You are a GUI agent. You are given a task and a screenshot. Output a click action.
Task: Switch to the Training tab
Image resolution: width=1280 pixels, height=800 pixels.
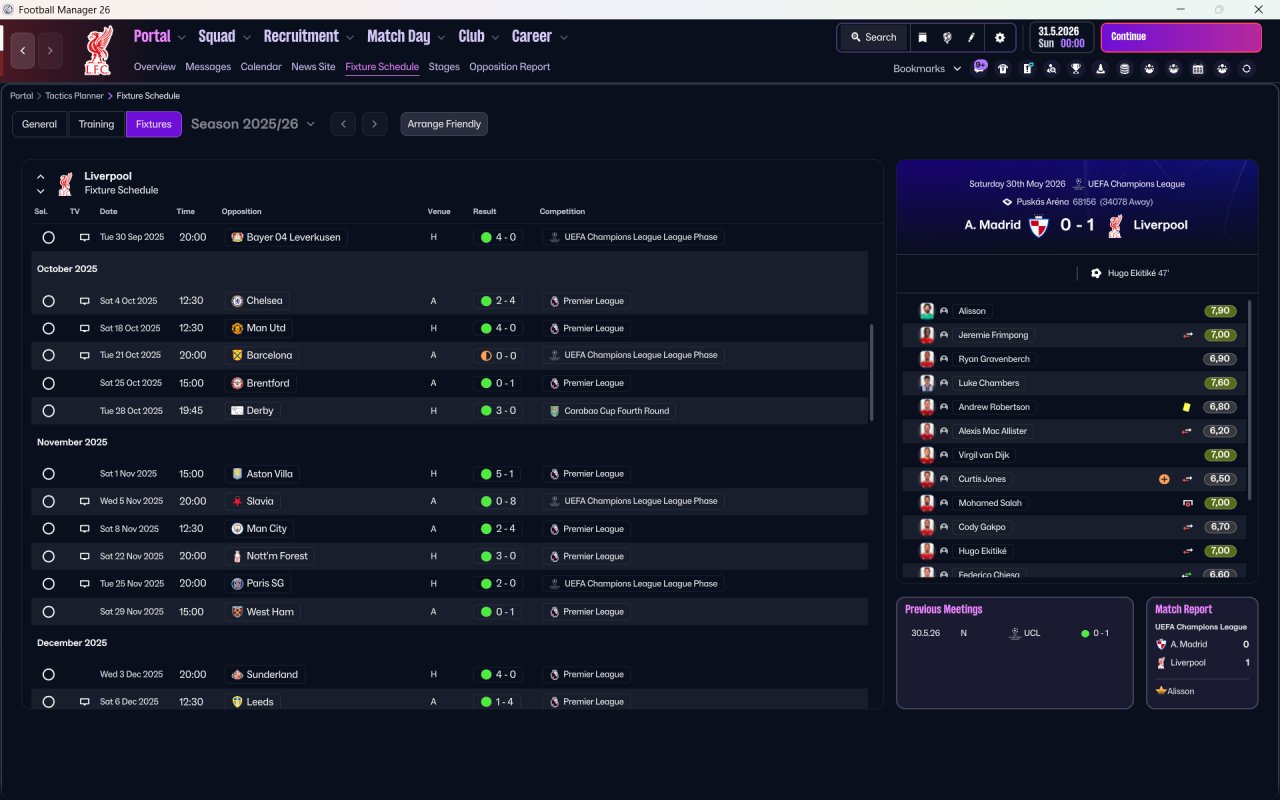(96, 124)
